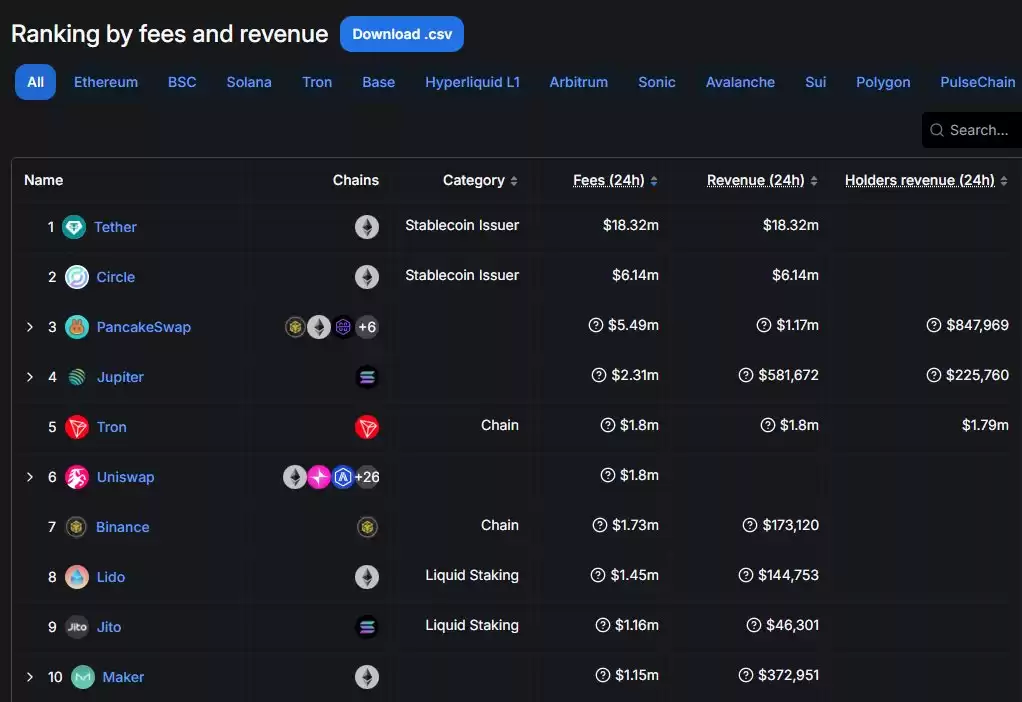Viewport: 1022px width, 702px height.
Task: Show the +26 more chains for Uniswap
Action: pos(367,477)
